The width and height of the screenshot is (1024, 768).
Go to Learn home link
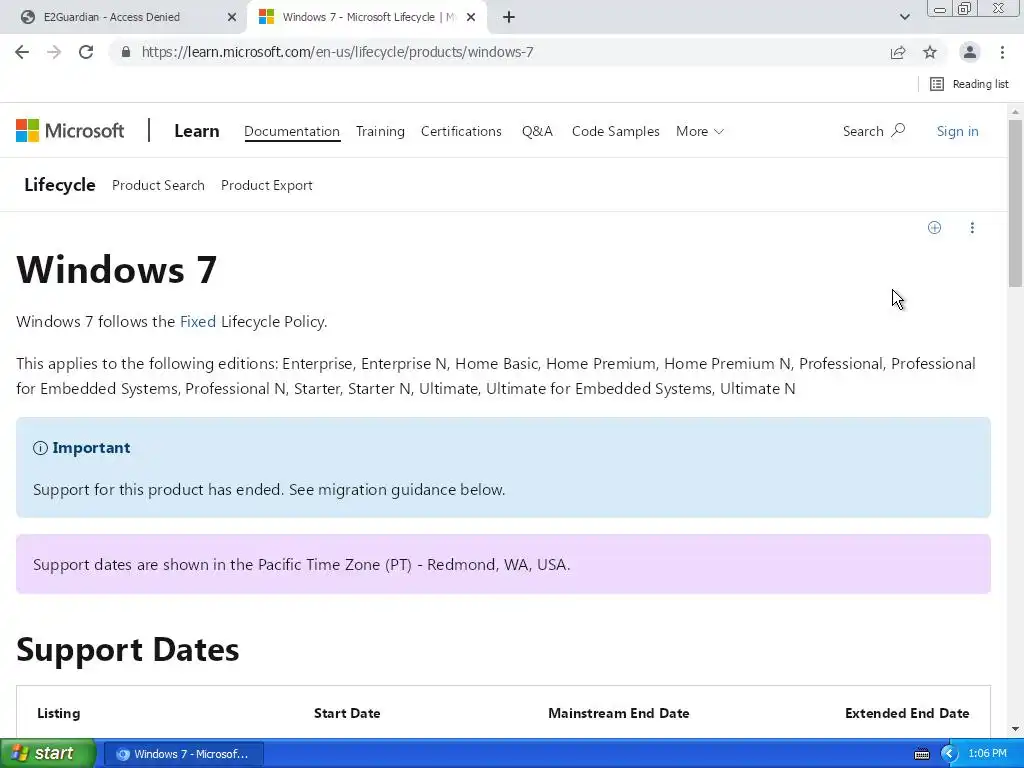pos(197,131)
